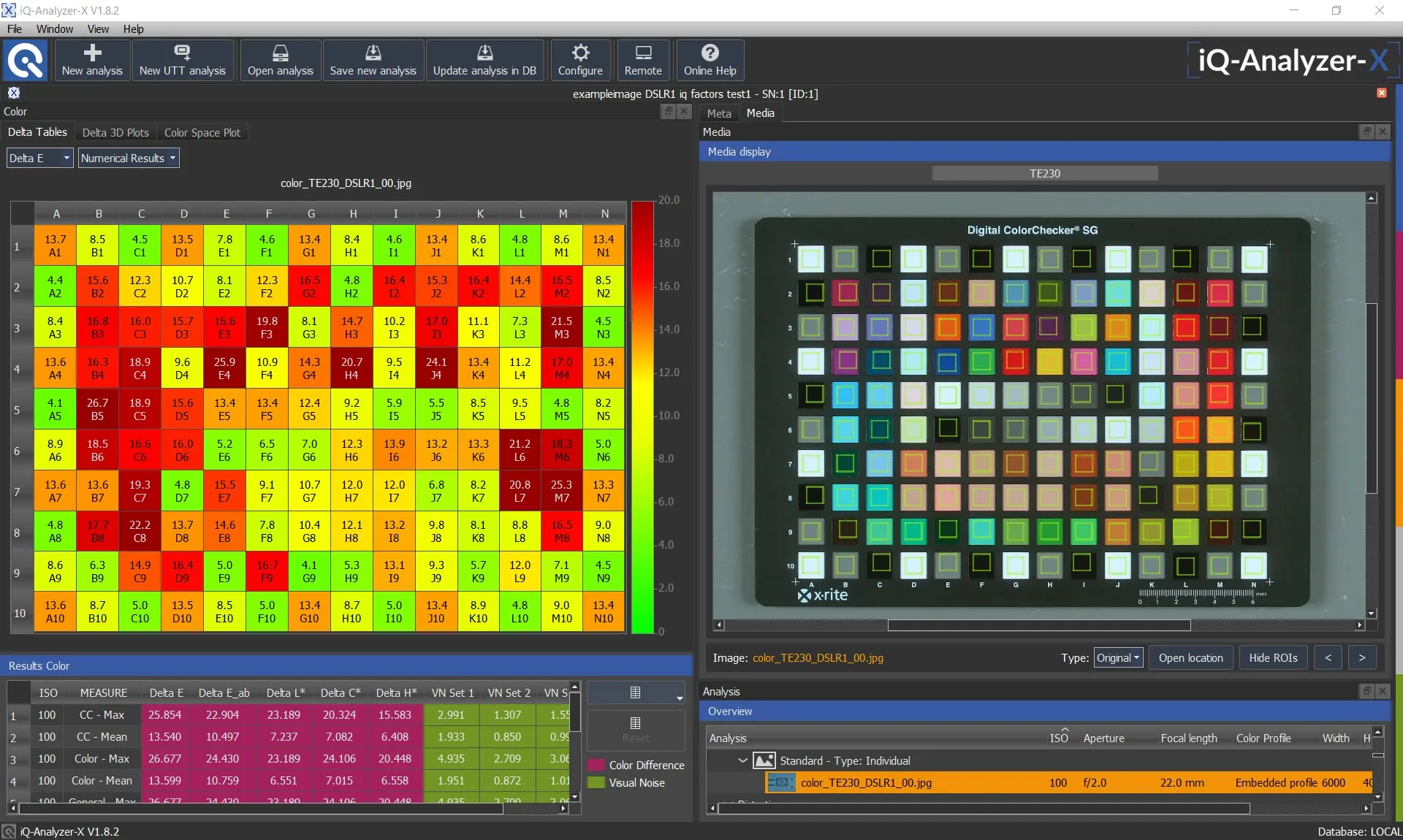Click delta table cell B5 with 26.7
Image resolution: width=1403 pixels, height=840 pixels.
coord(97,409)
